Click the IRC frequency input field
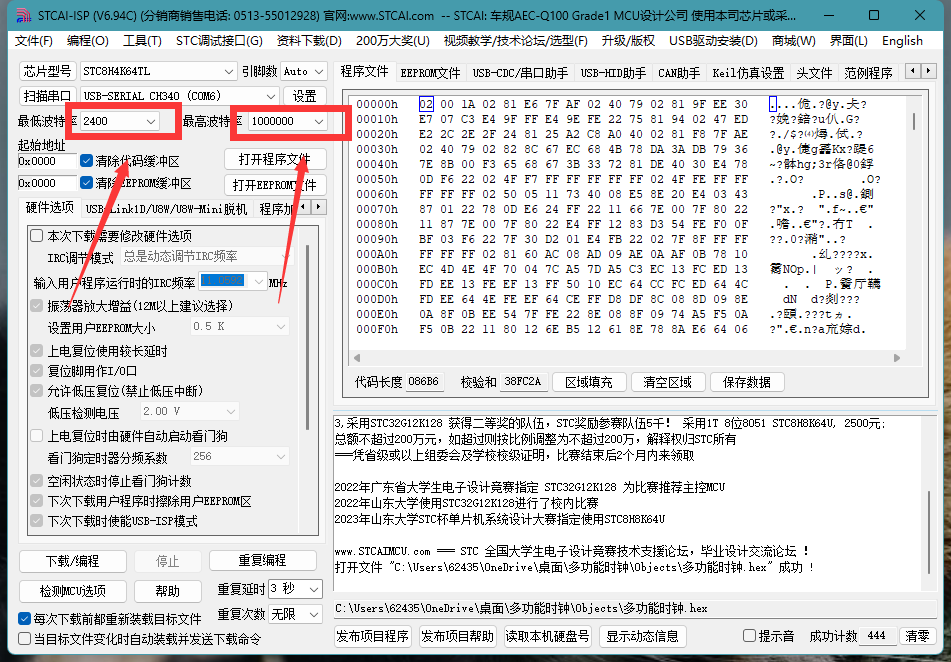The image size is (951, 662). [x=233, y=282]
